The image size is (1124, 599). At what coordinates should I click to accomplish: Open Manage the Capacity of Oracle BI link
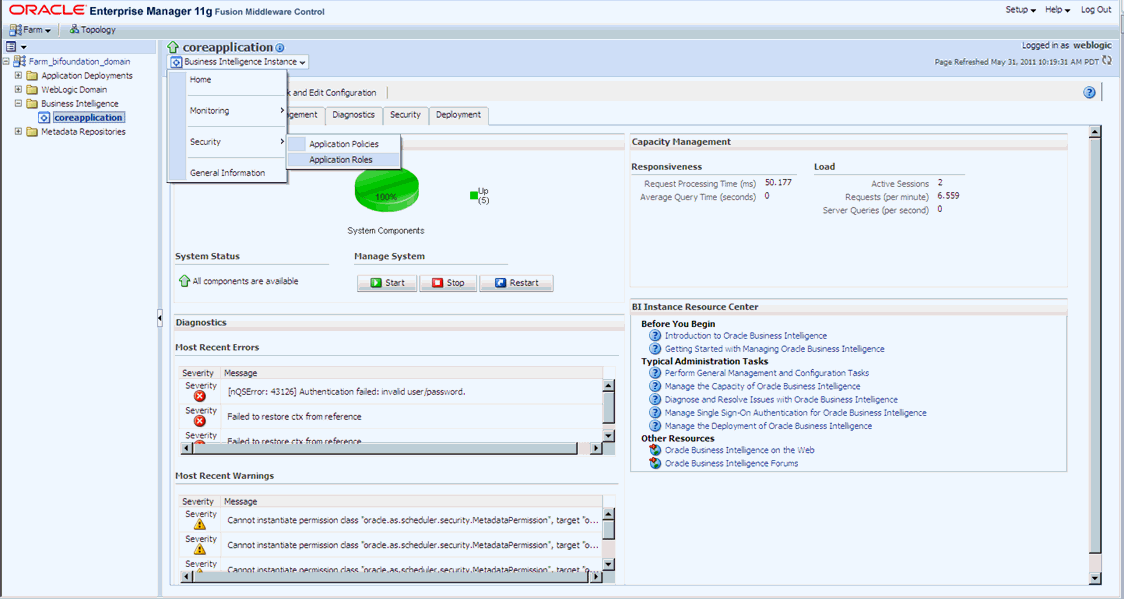762,386
